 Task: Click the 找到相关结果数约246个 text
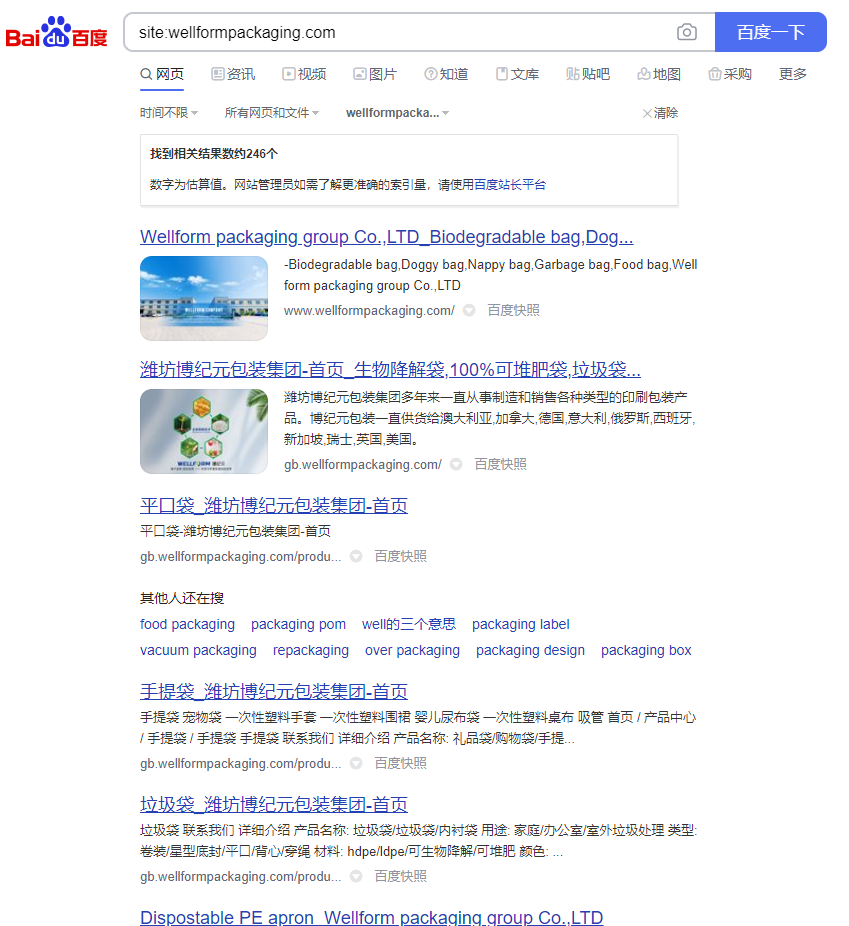point(214,154)
